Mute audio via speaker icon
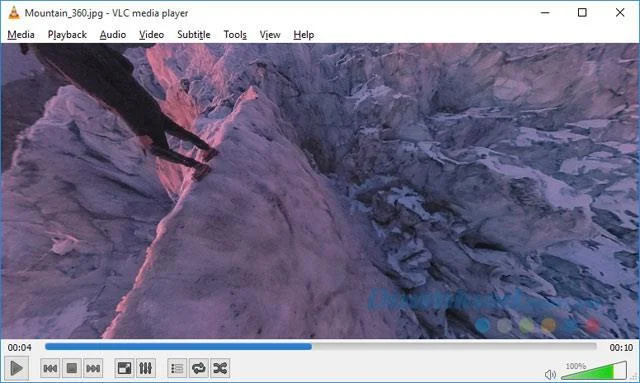This screenshot has width=640, height=383. click(550, 374)
